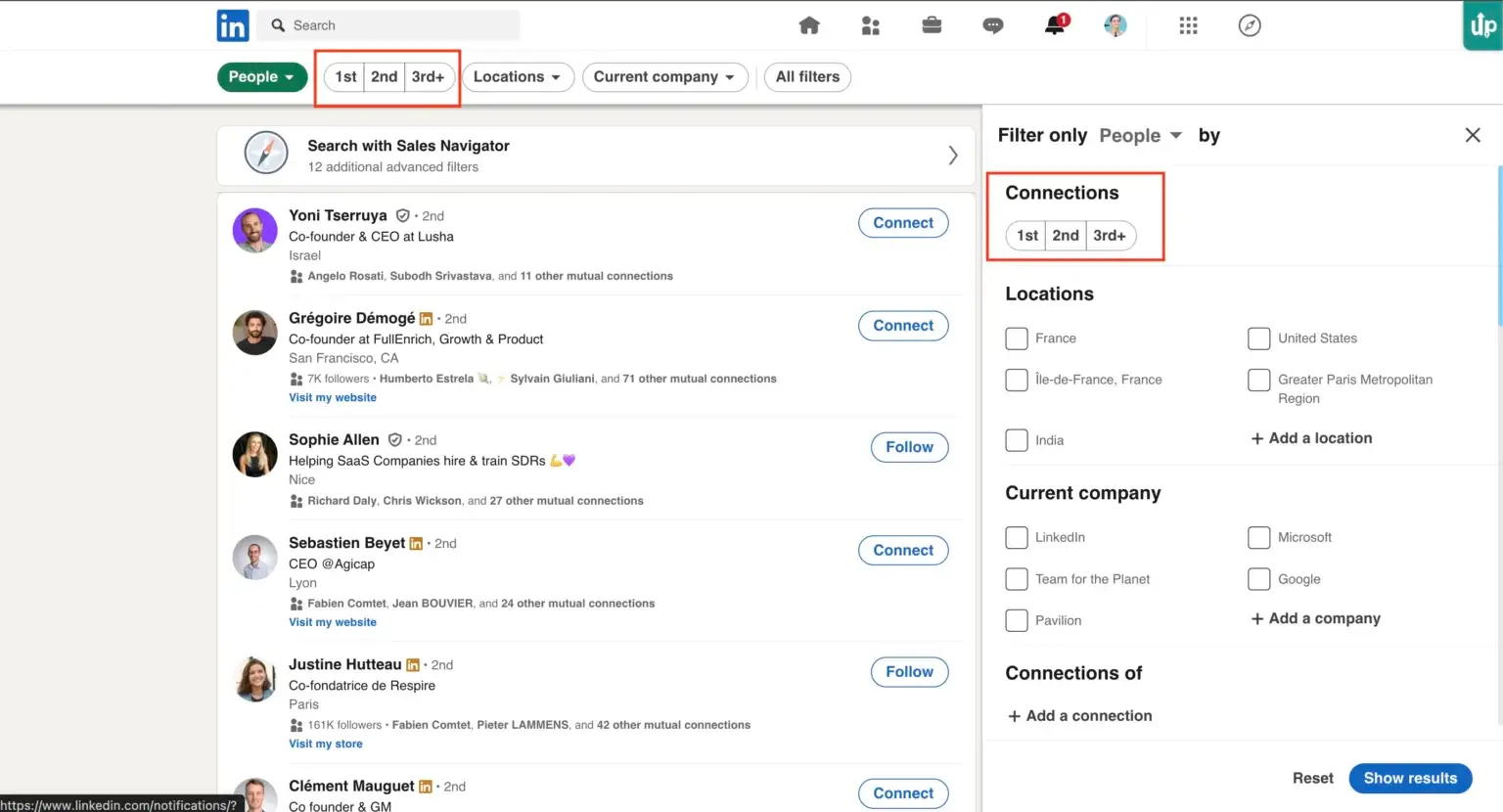Open My Network icon
Screen dimensions: 1503x812
point(870,25)
